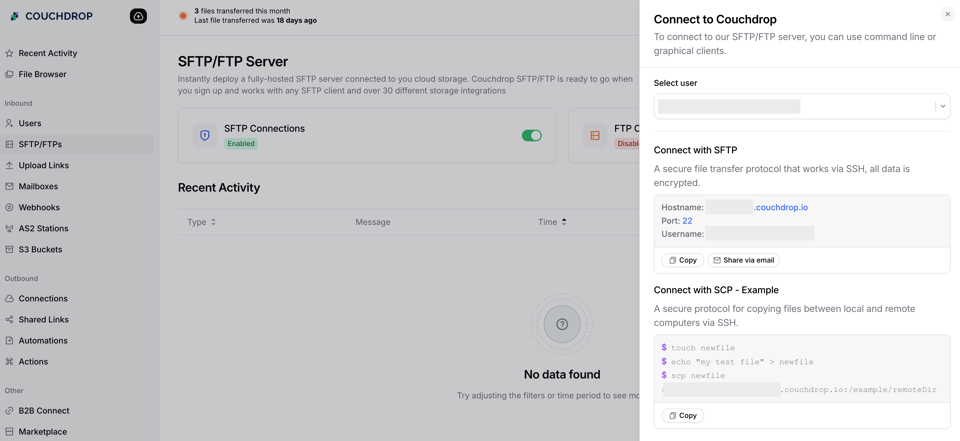Image resolution: width=960 pixels, height=441 pixels.
Task: Click the Mailboxes envelope icon
Action: coord(9,186)
